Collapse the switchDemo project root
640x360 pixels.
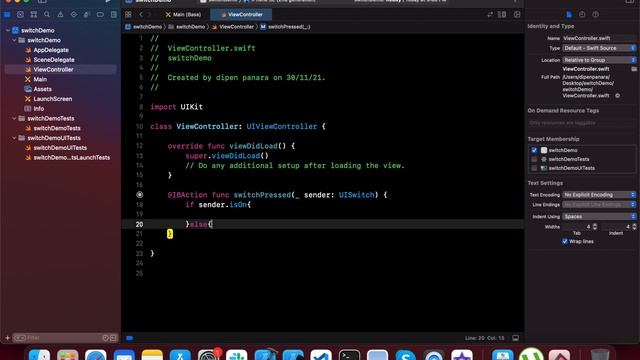[x=8, y=30]
